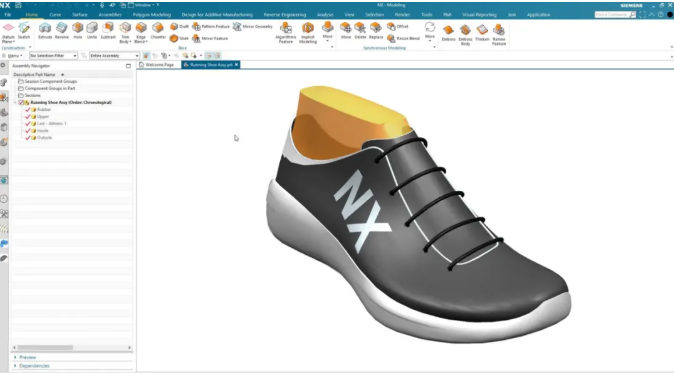Screen dimensions: 674x374
Task: Open the Algorithmic Feature tool
Action: coord(285,33)
